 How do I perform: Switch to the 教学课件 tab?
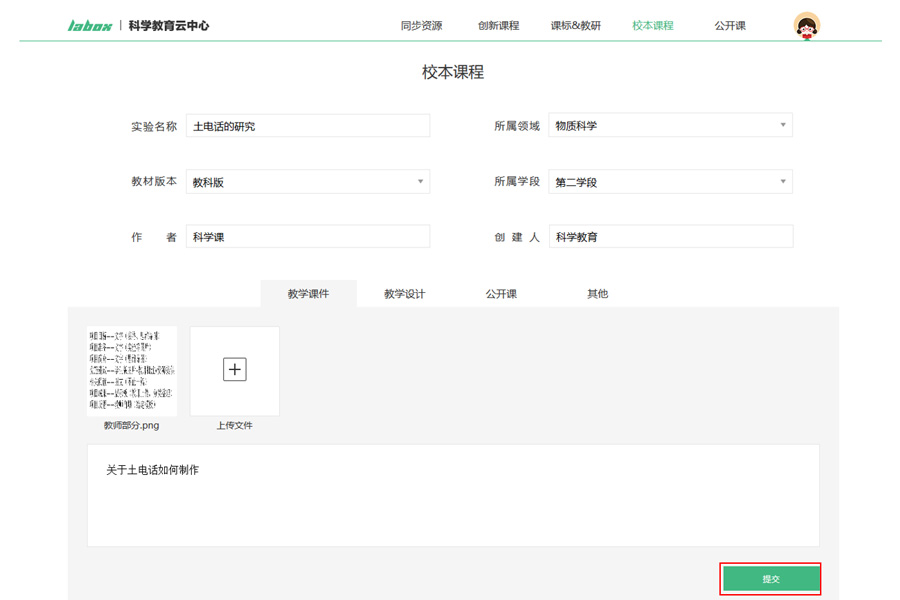click(x=308, y=294)
